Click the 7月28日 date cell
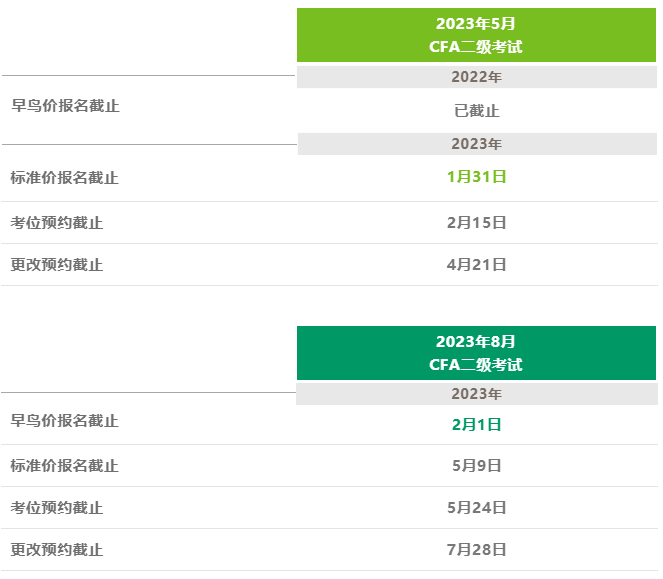 (477, 550)
